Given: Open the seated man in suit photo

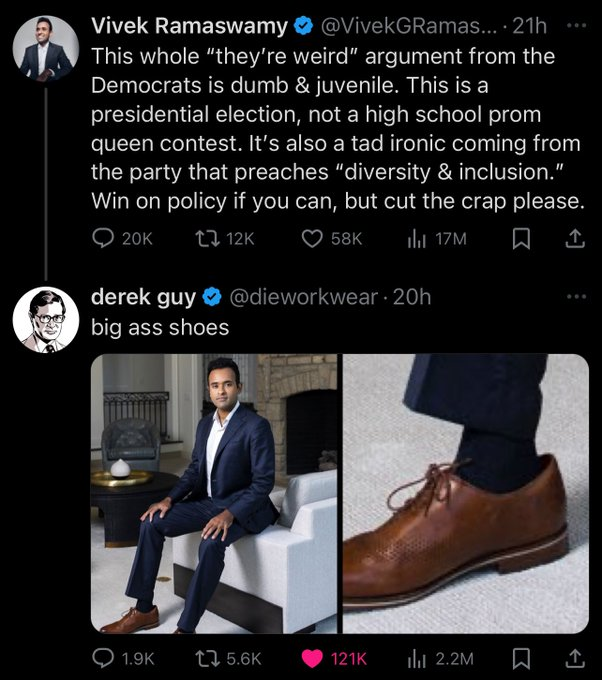Looking at the screenshot, I should pyautogui.click(x=214, y=494).
